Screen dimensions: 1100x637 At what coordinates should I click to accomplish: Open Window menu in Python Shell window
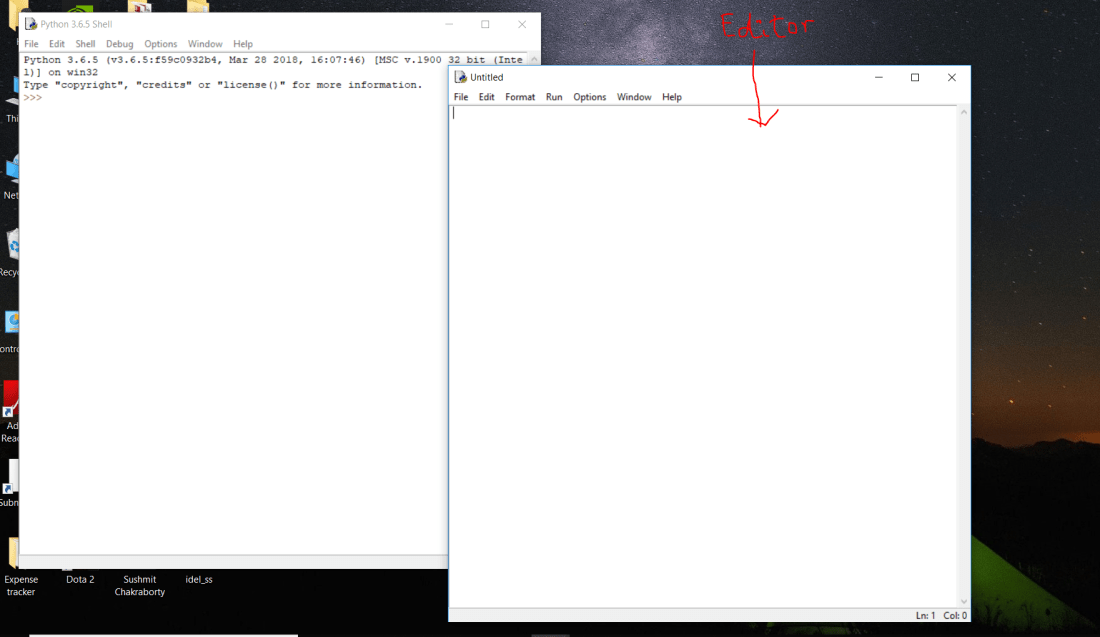pyautogui.click(x=205, y=43)
